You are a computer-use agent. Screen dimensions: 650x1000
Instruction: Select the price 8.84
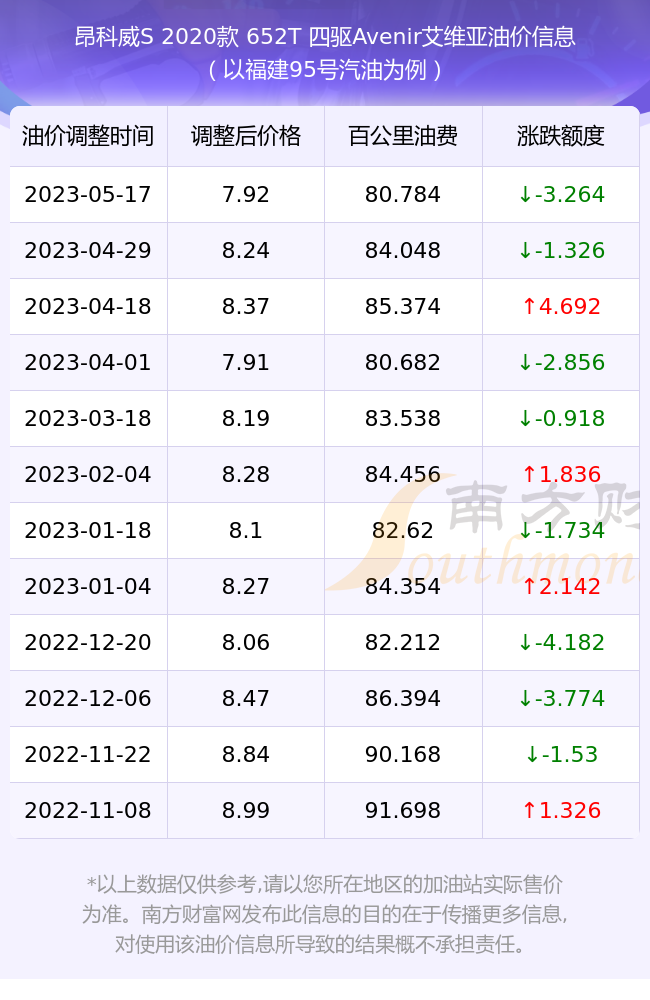click(x=246, y=755)
